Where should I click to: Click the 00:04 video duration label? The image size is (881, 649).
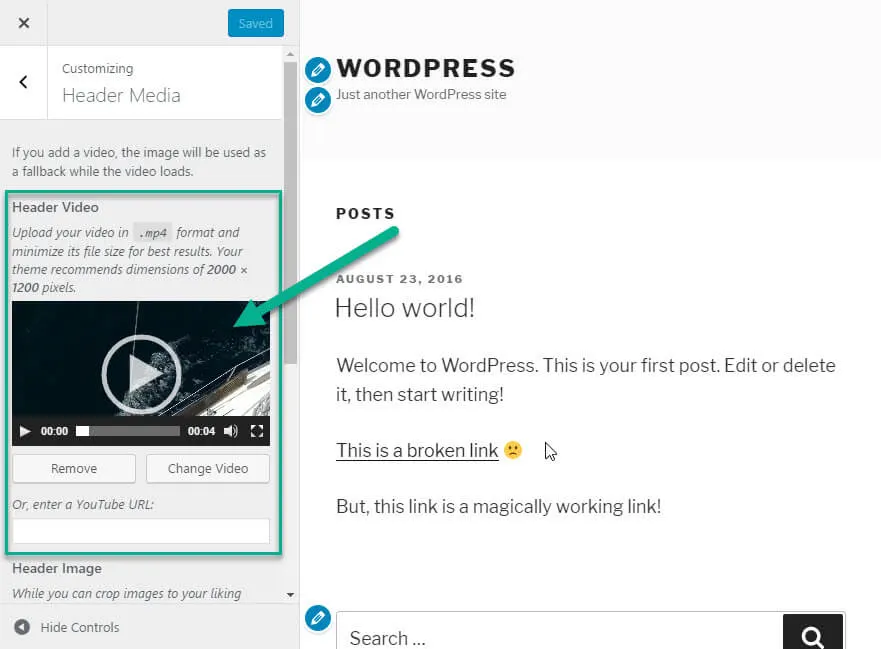click(201, 431)
